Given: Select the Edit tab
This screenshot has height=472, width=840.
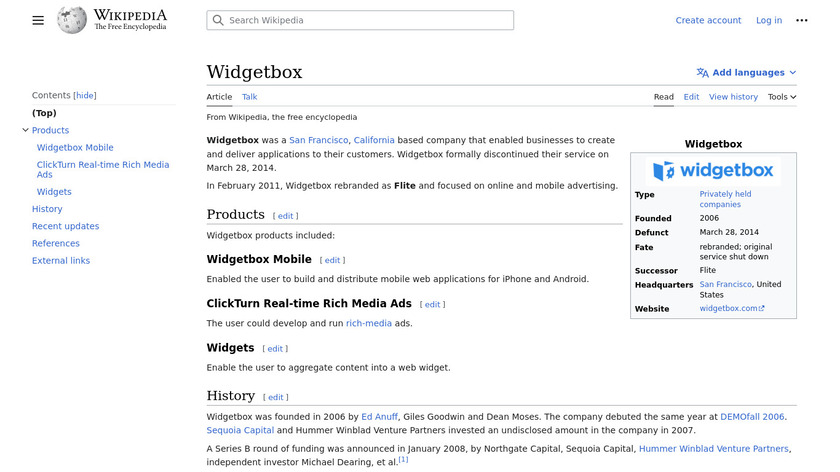Looking at the screenshot, I should (691, 97).
